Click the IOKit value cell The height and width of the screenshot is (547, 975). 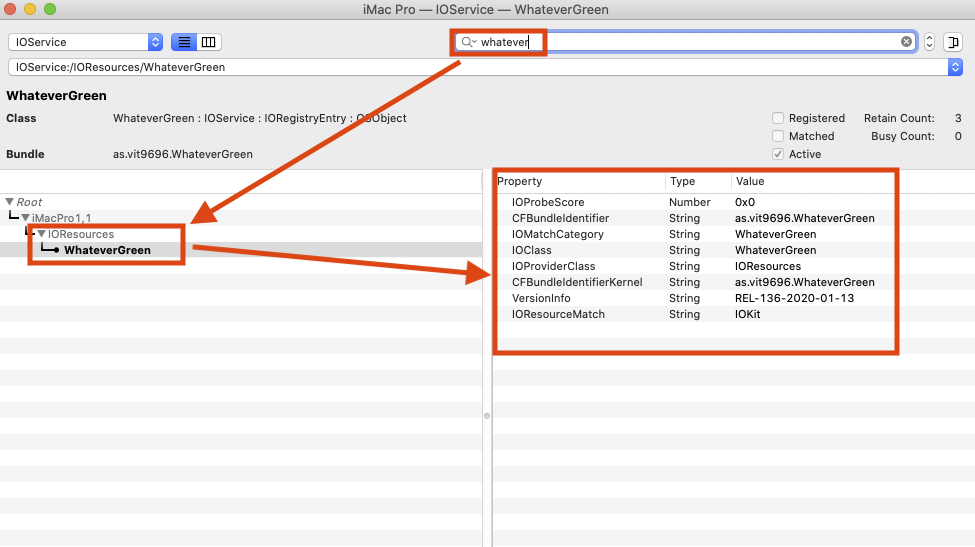coord(747,315)
